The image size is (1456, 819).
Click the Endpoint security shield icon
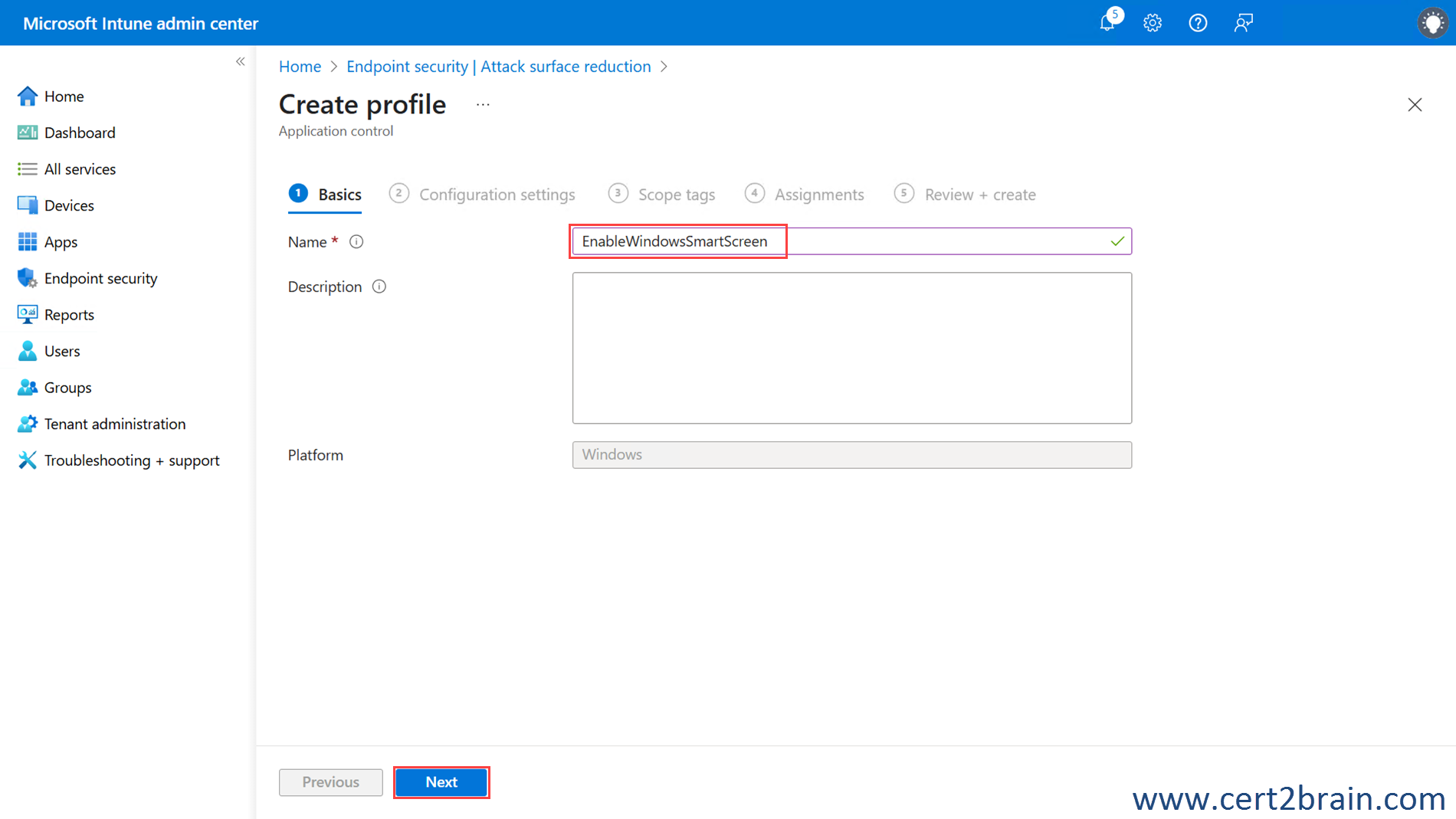pyautogui.click(x=28, y=278)
